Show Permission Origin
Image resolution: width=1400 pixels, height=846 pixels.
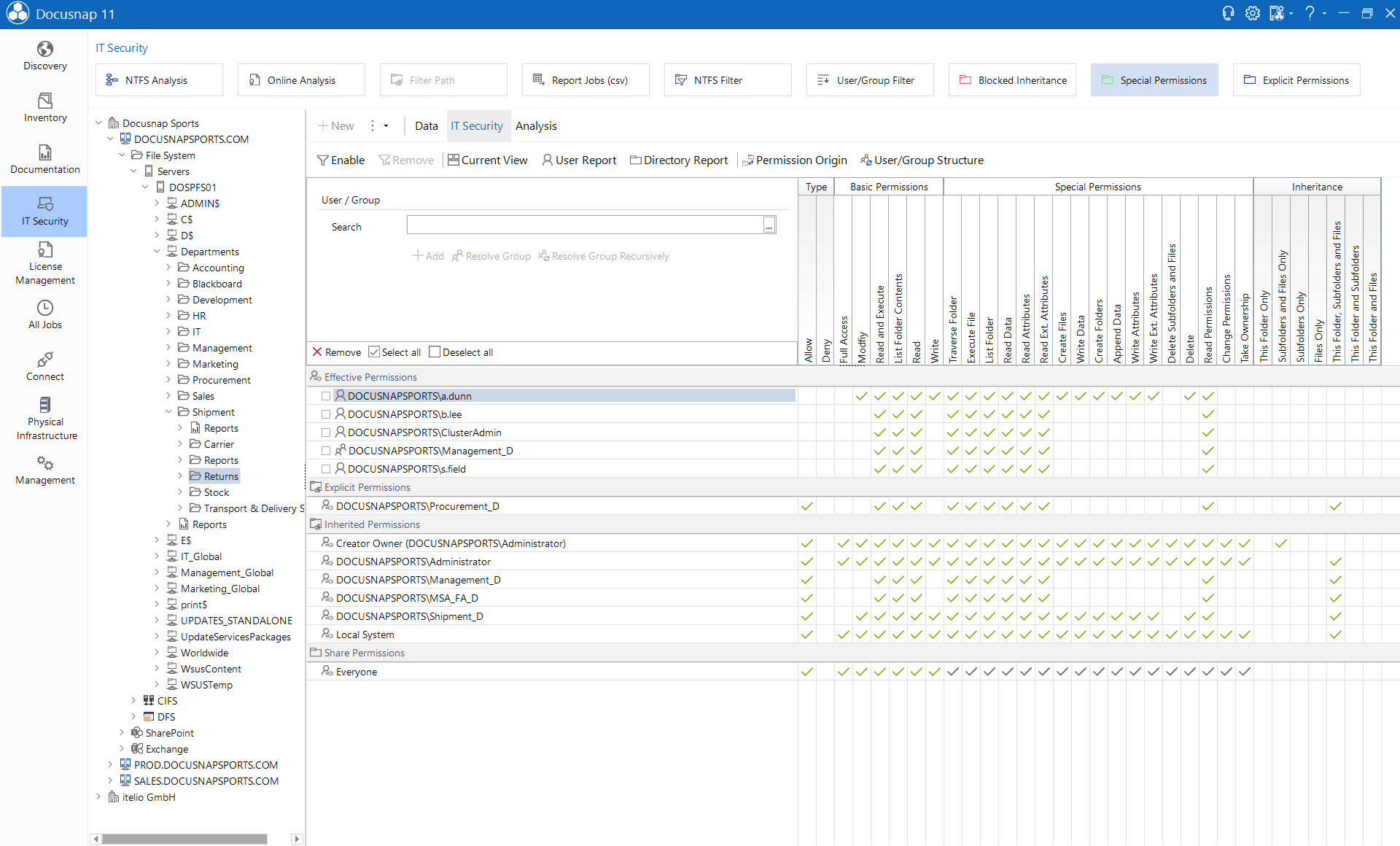point(795,160)
